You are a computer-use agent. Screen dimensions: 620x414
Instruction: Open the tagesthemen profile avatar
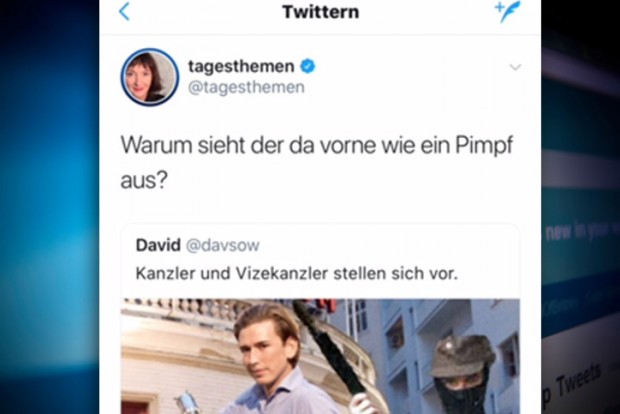pos(149,77)
